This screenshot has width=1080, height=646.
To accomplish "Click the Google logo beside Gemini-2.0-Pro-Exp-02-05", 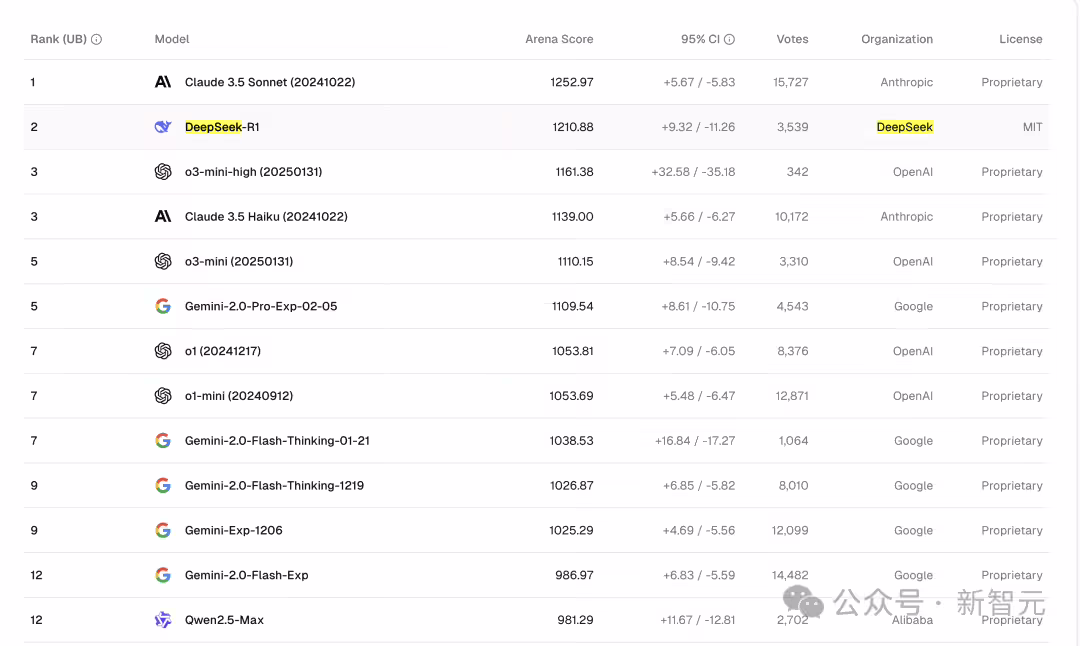I will click(163, 306).
